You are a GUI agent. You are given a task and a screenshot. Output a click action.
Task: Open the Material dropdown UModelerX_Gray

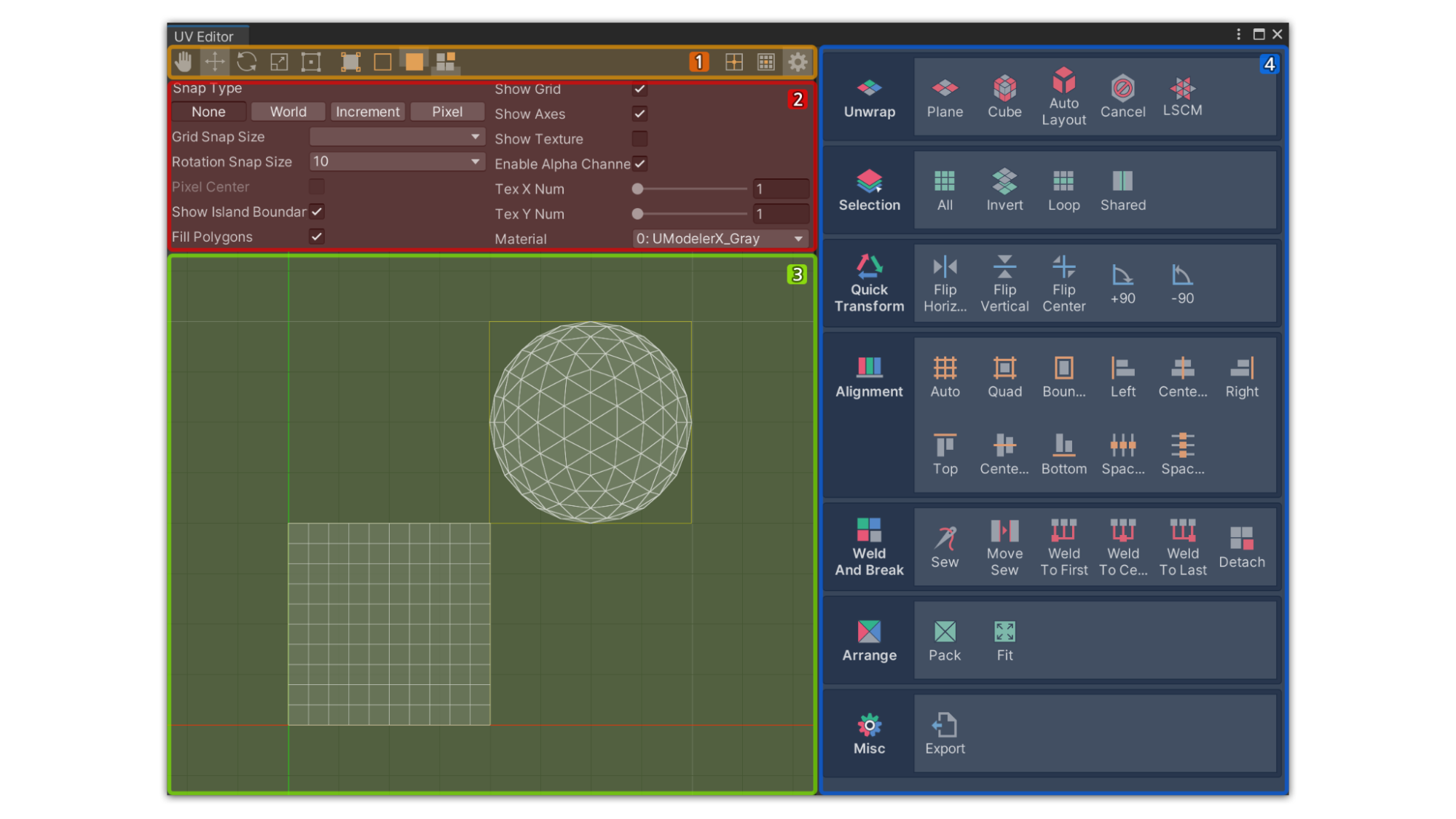(x=720, y=239)
